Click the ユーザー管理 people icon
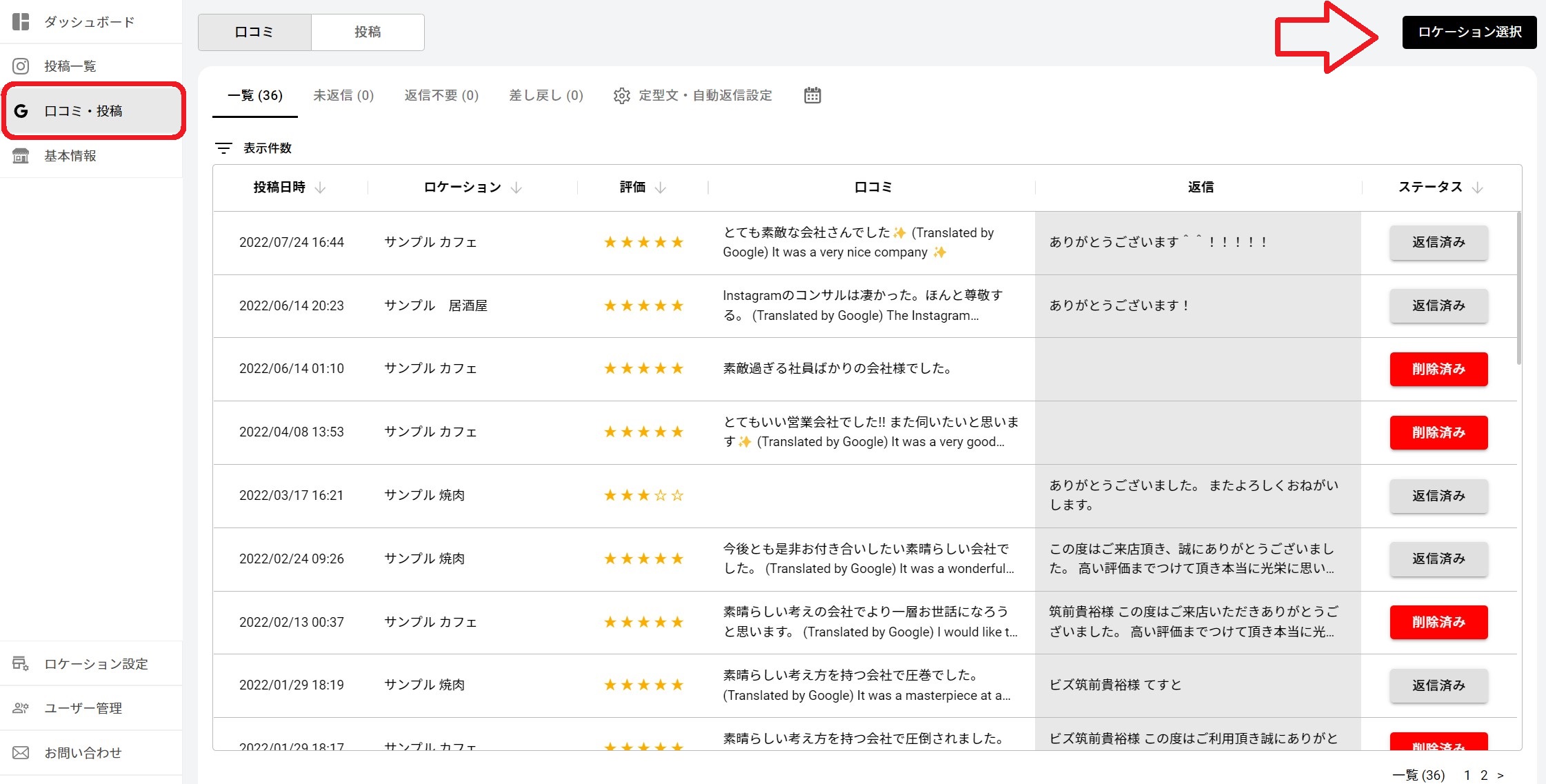The image size is (1546, 784). click(x=21, y=708)
